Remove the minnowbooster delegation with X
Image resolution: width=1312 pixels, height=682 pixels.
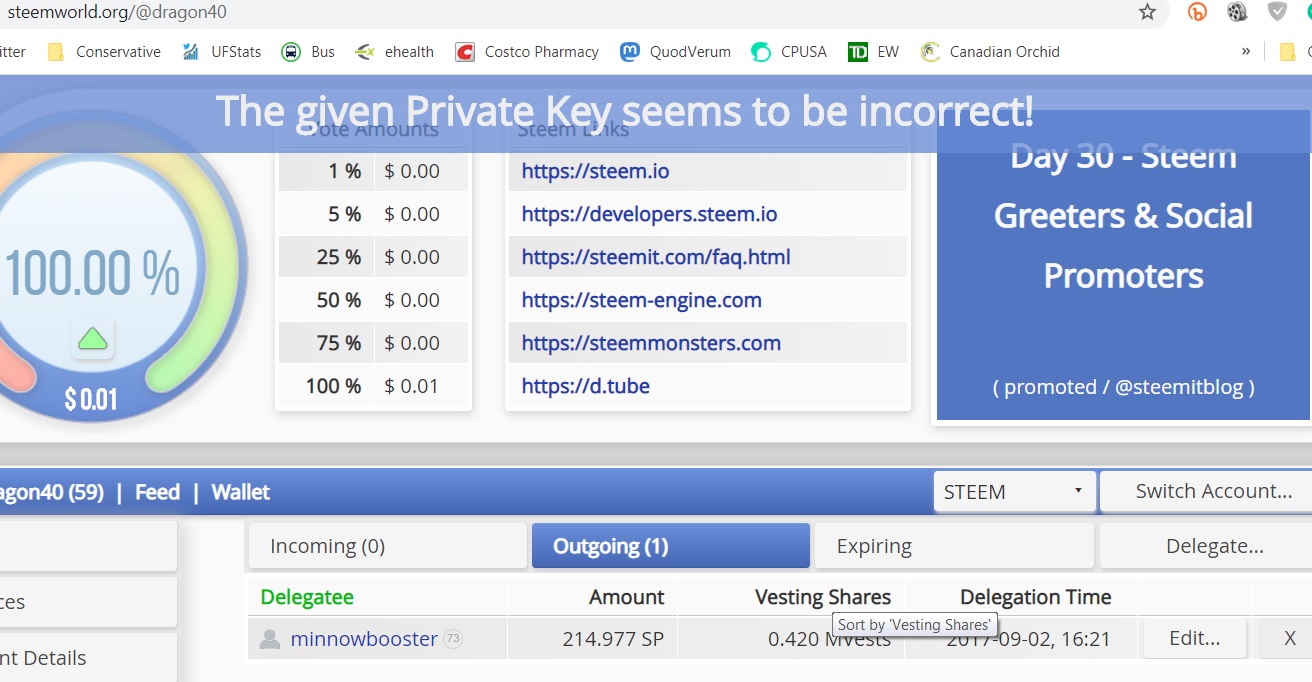pyautogui.click(x=1290, y=638)
